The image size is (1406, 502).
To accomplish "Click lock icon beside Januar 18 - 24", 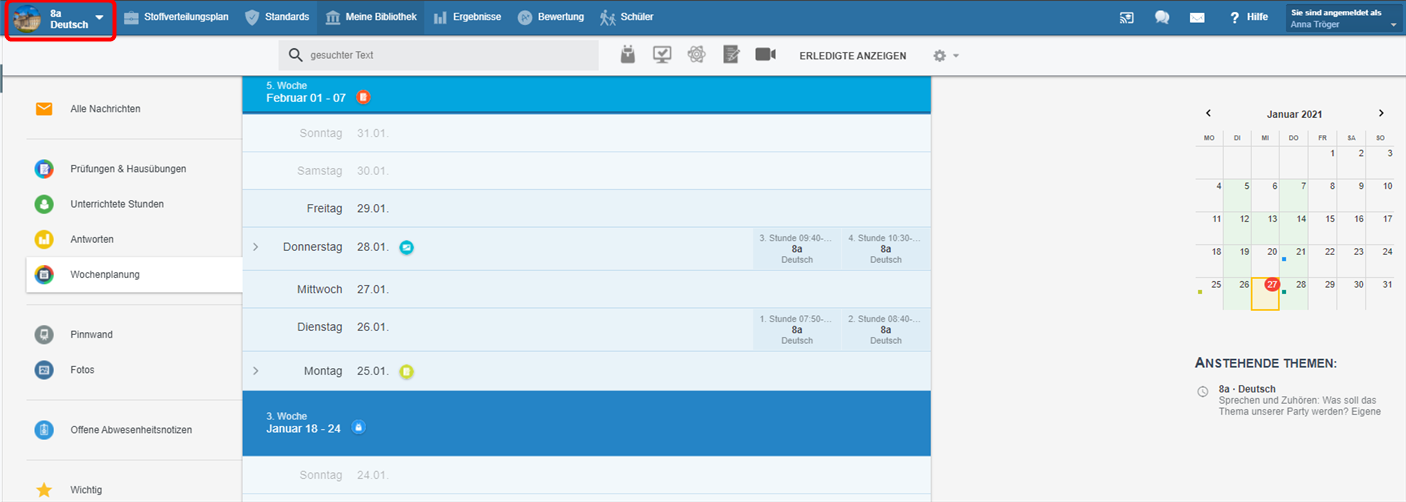I will (x=358, y=428).
